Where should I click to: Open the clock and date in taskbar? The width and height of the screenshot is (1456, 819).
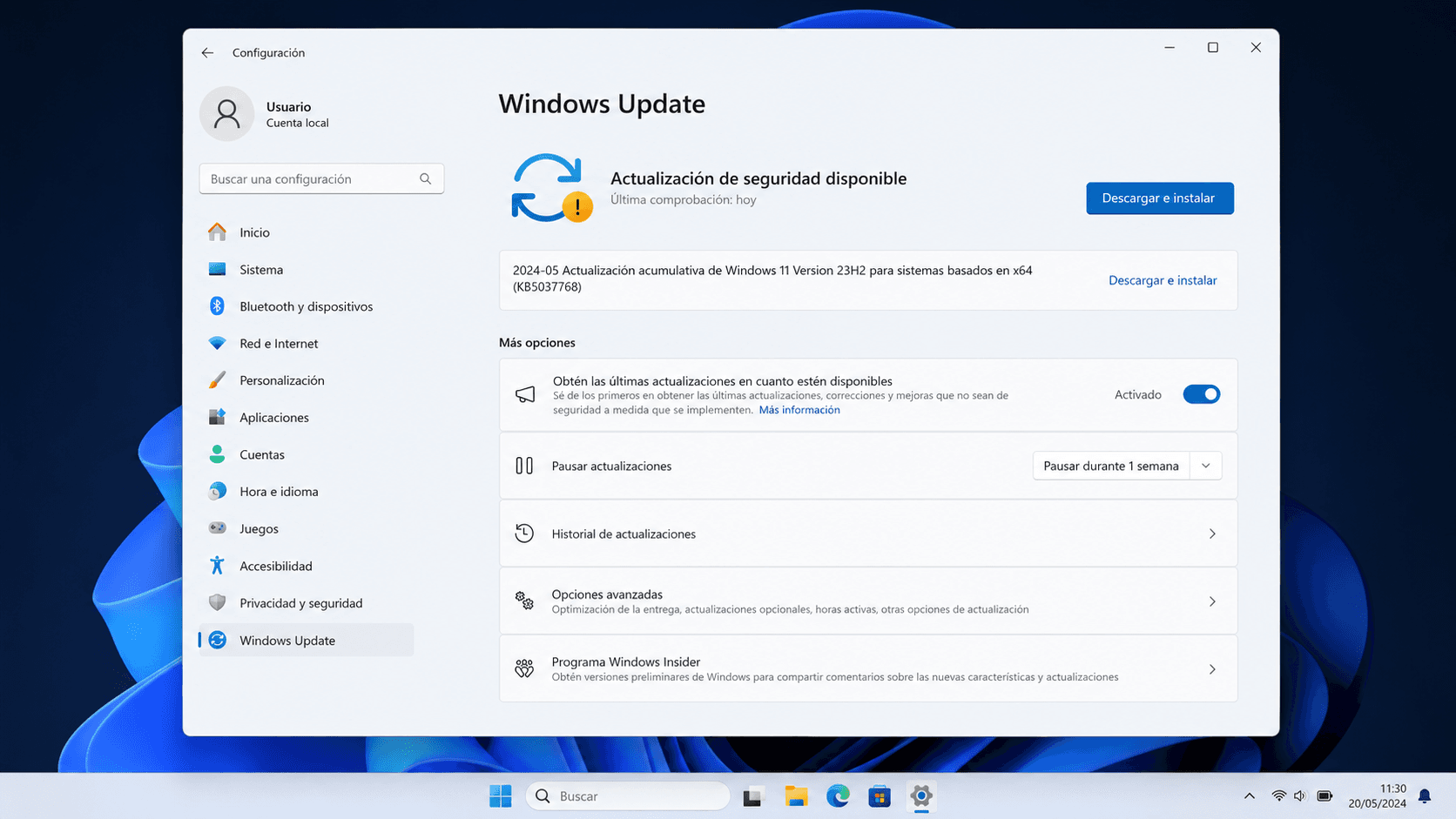click(1378, 796)
